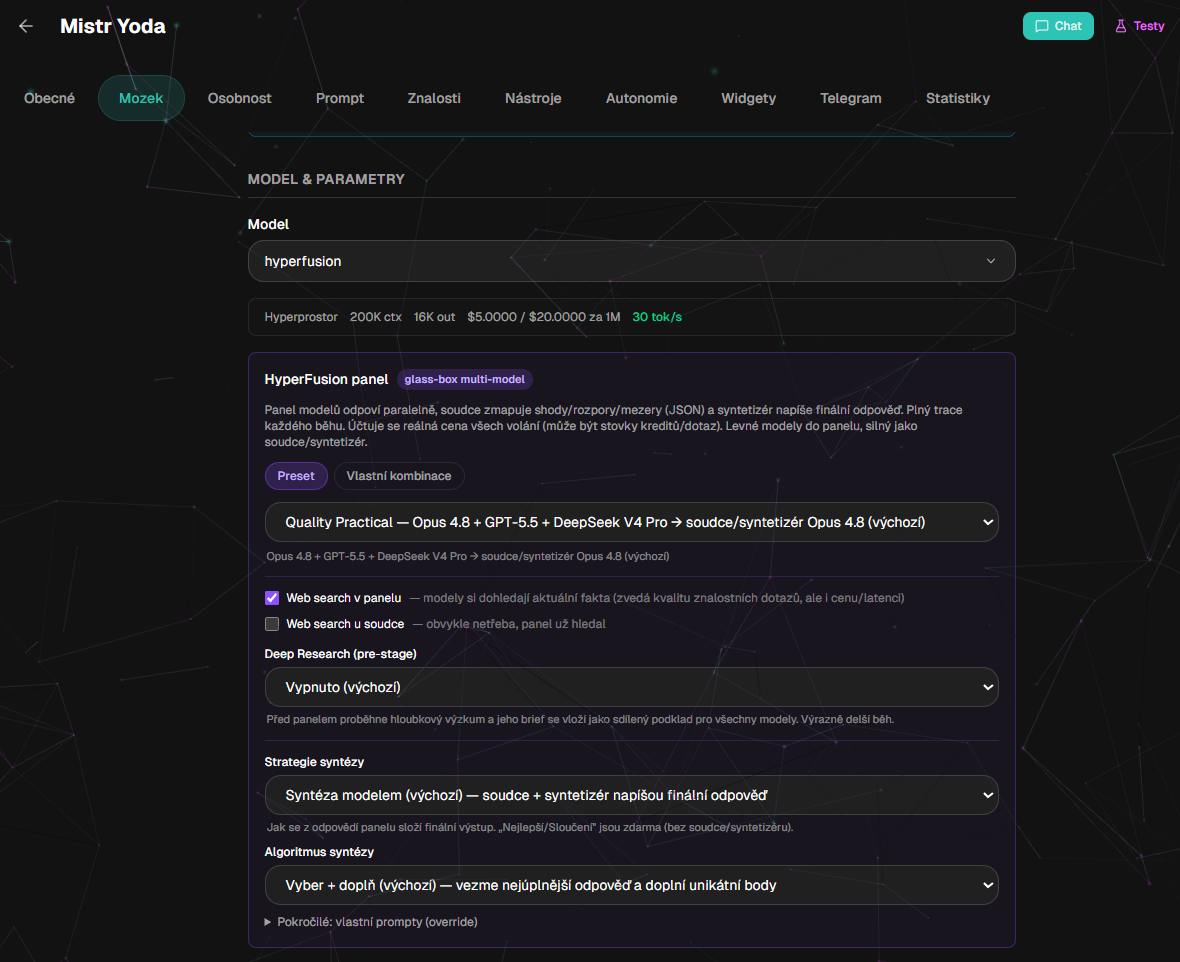1180x962 pixels.
Task: Switch to the Prompt tab
Action: (339, 98)
